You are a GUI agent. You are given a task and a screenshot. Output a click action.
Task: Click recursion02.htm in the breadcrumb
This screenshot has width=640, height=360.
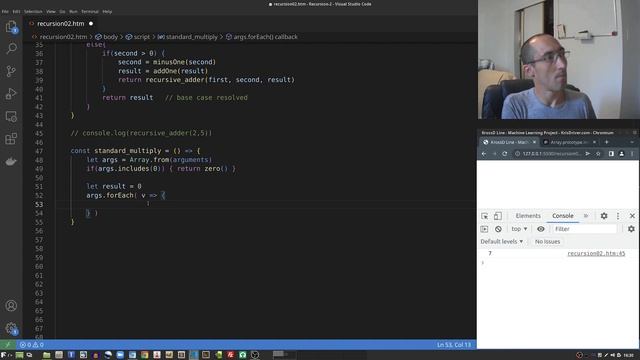(x=63, y=37)
